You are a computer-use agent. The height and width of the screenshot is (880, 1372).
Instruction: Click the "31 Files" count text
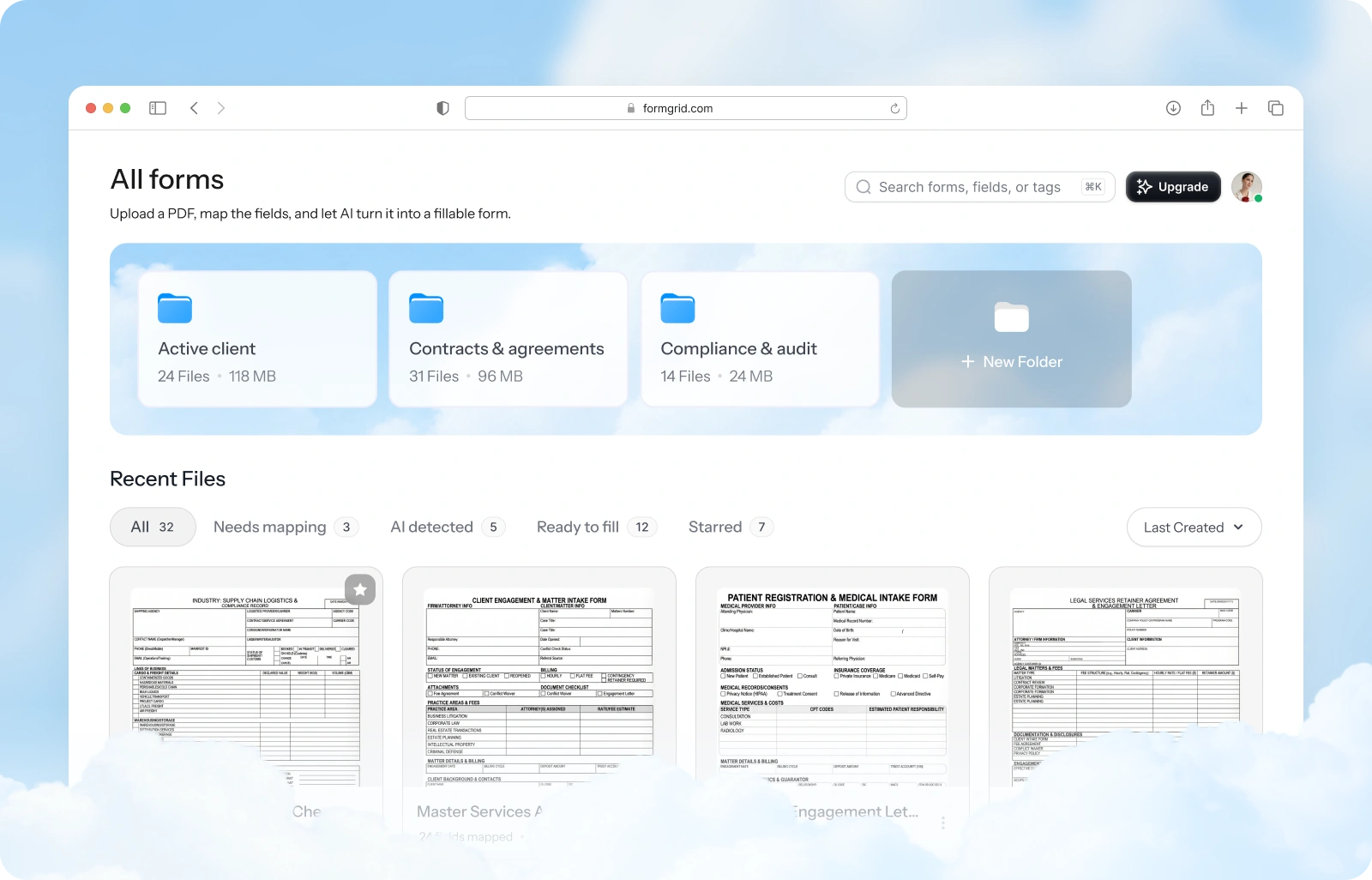[434, 376]
